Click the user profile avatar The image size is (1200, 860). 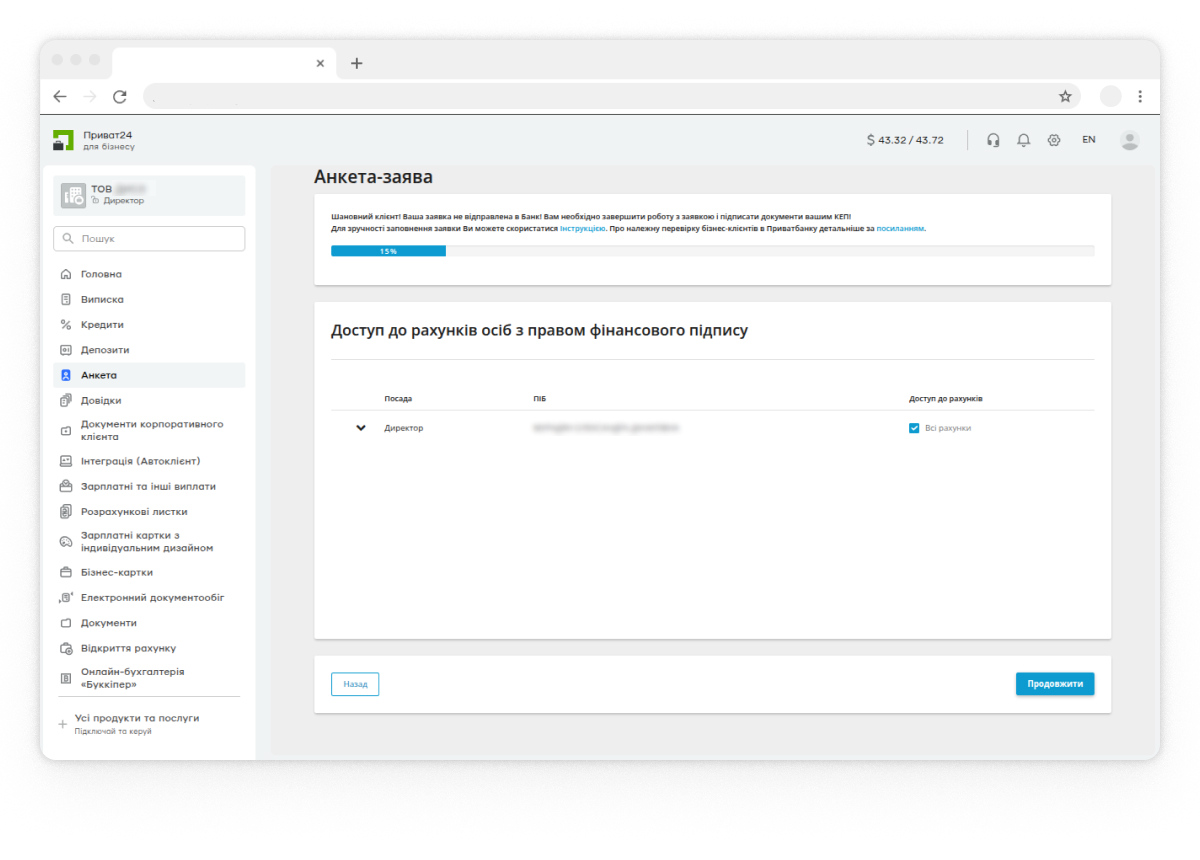tap(1130, 140)
